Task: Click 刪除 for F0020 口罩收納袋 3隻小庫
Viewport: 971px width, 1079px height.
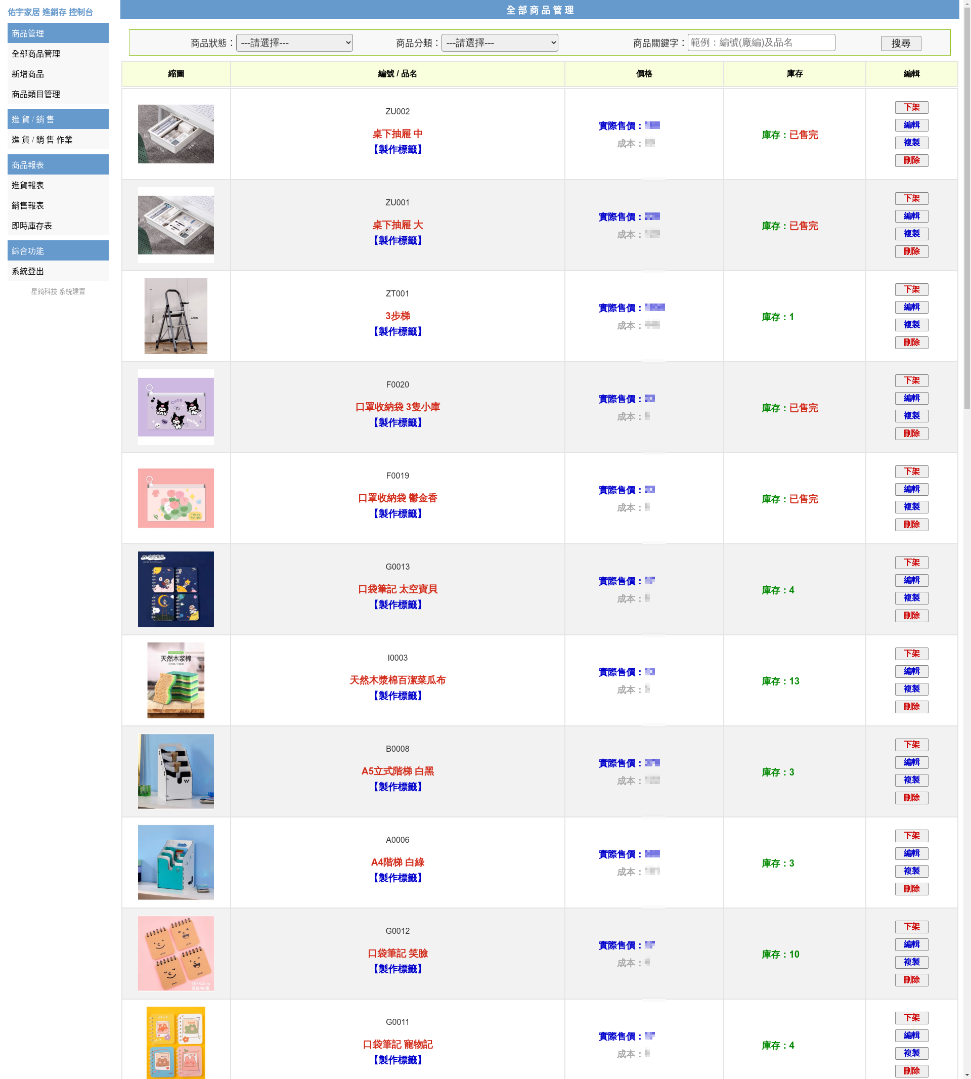Action: [x=912, y=434]
